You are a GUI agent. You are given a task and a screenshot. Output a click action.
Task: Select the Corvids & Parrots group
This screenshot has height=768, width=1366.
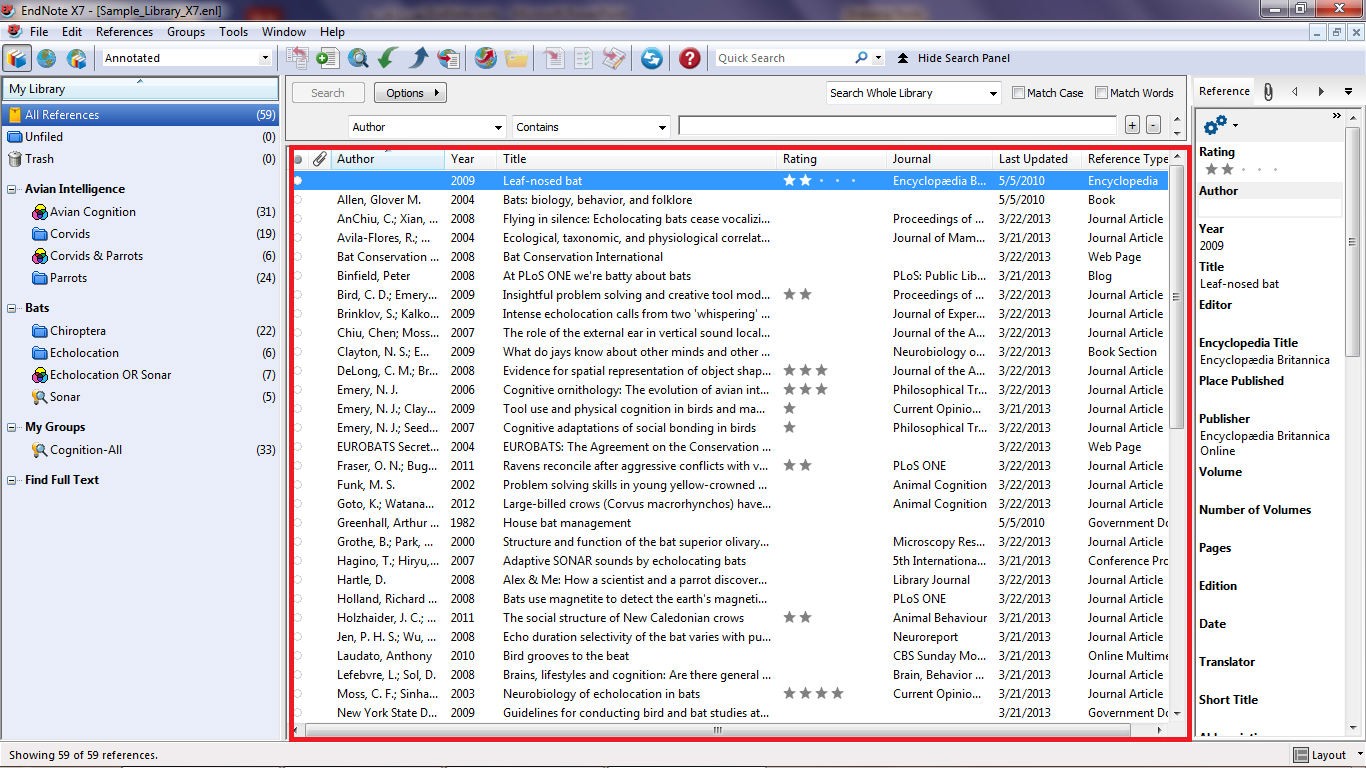(x=96, y=256)
